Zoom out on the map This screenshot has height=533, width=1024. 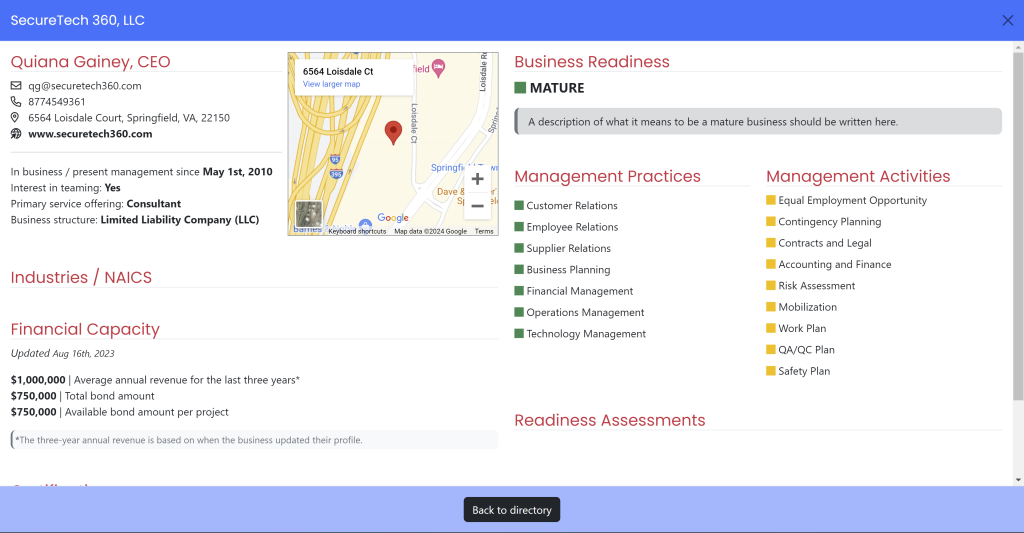(477, 206)
